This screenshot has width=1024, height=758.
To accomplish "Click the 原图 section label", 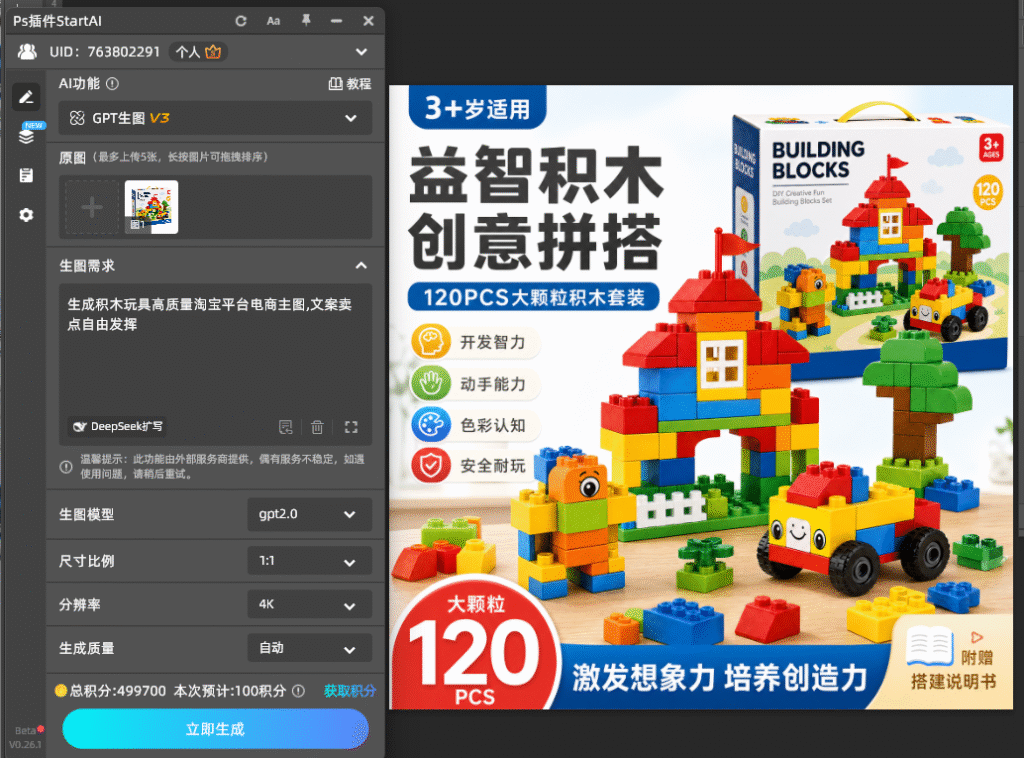I will pos(72,157).
